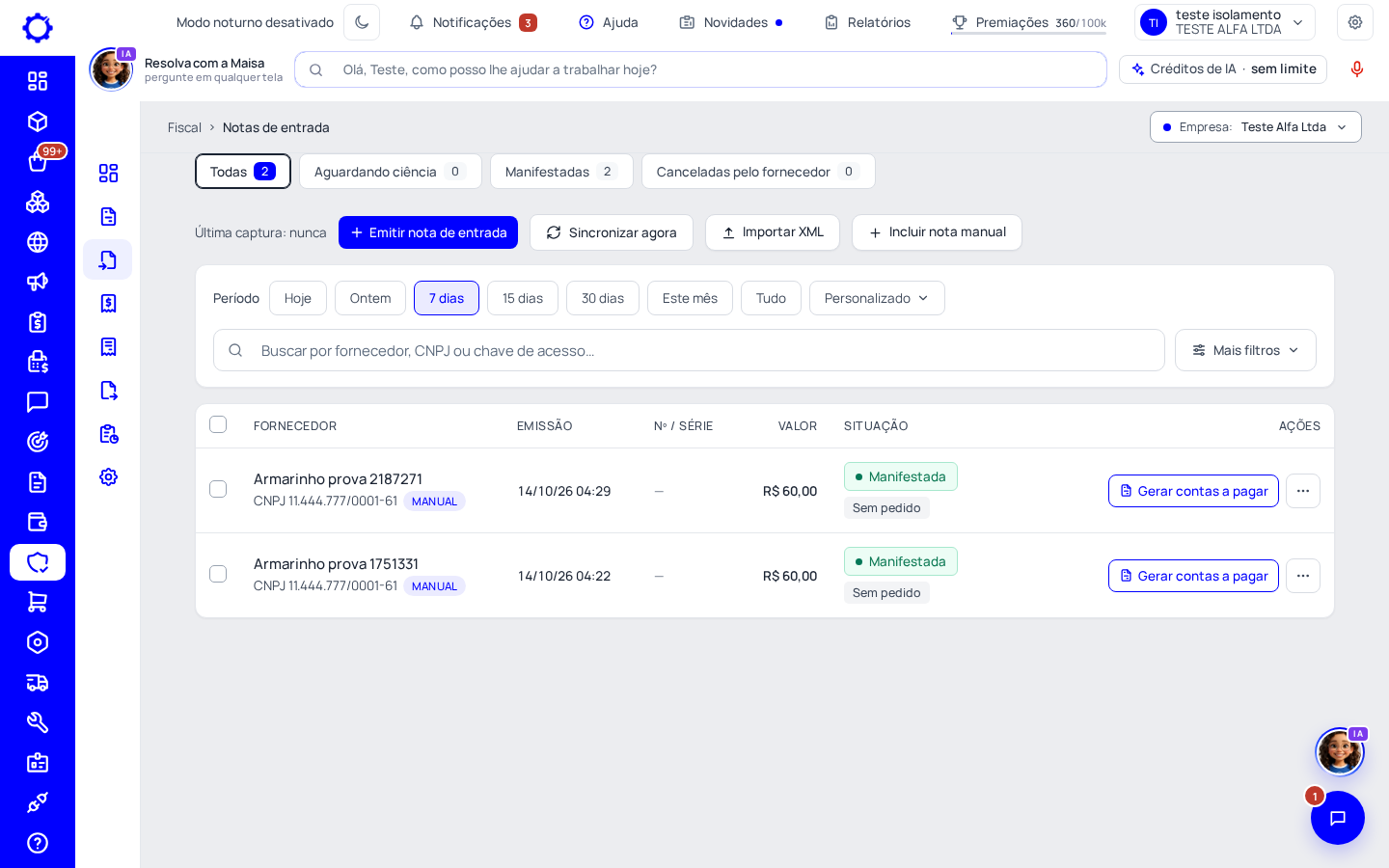
Task: Select the 30 dias period filter
Action: point(603,298)
